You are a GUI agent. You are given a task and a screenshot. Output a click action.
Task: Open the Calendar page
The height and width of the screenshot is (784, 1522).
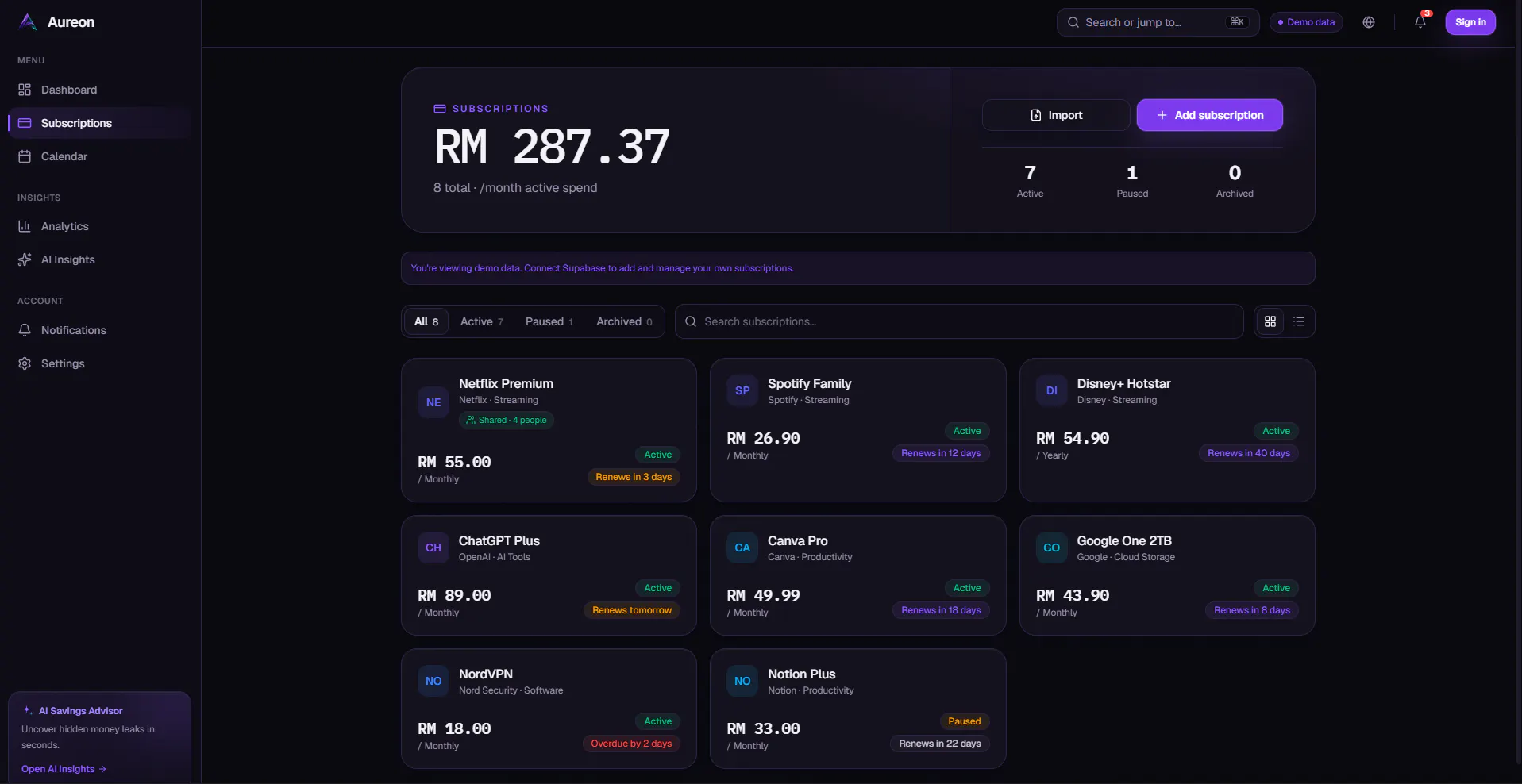(100, 156)
